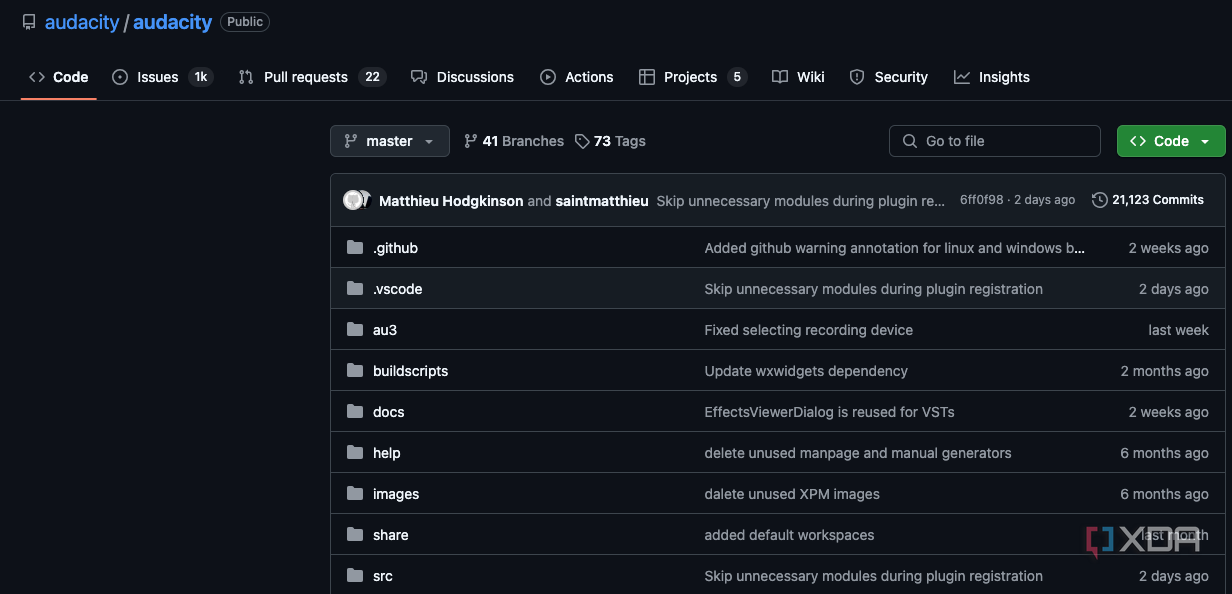Open commit 'Fixed selecting recording device'

point(808,330)
